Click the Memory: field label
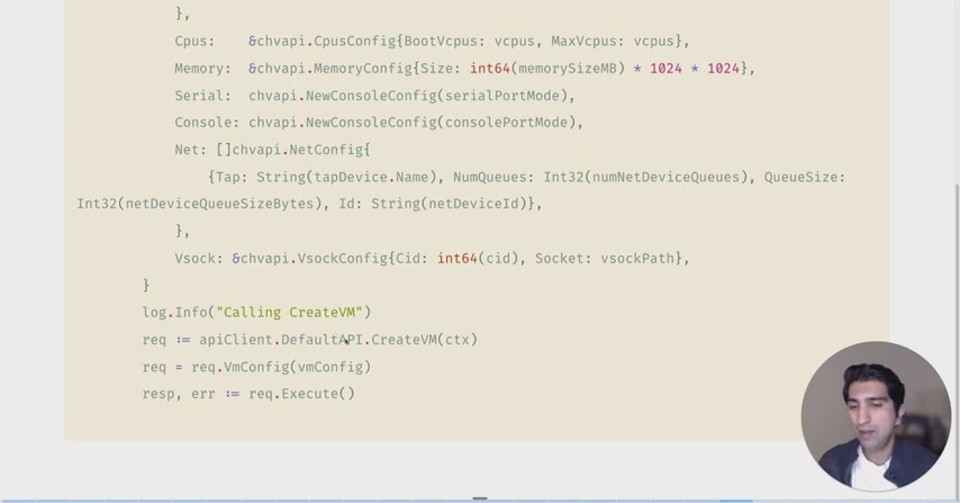 click(x=203, y=68)
